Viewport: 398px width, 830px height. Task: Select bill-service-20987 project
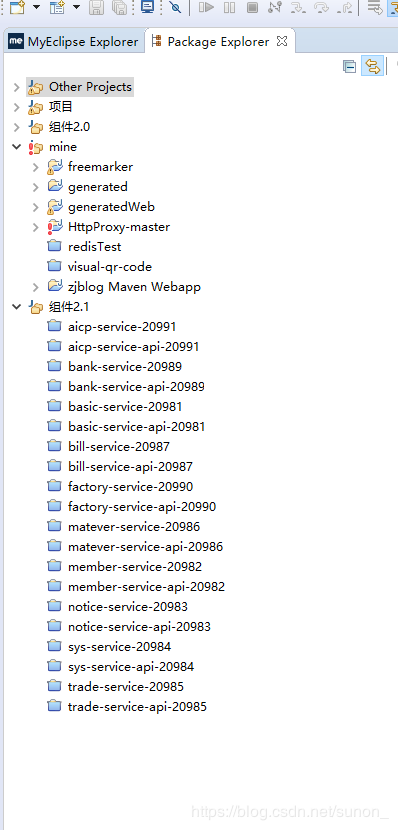[x=119, y=447]
